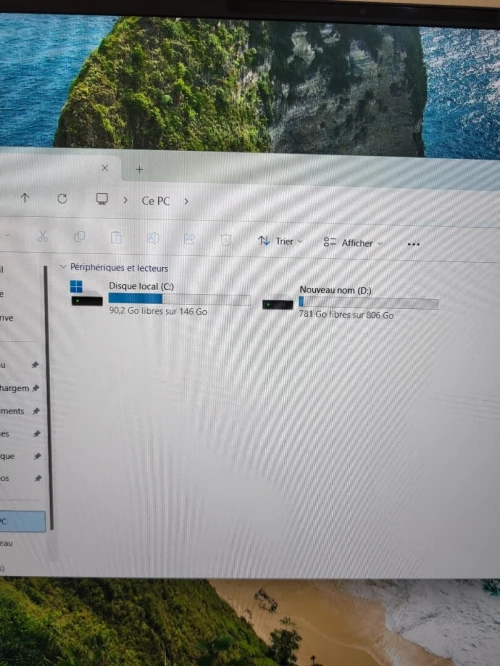Expand the chevron after Ce PC in the breadcrumb

point(186,201)
